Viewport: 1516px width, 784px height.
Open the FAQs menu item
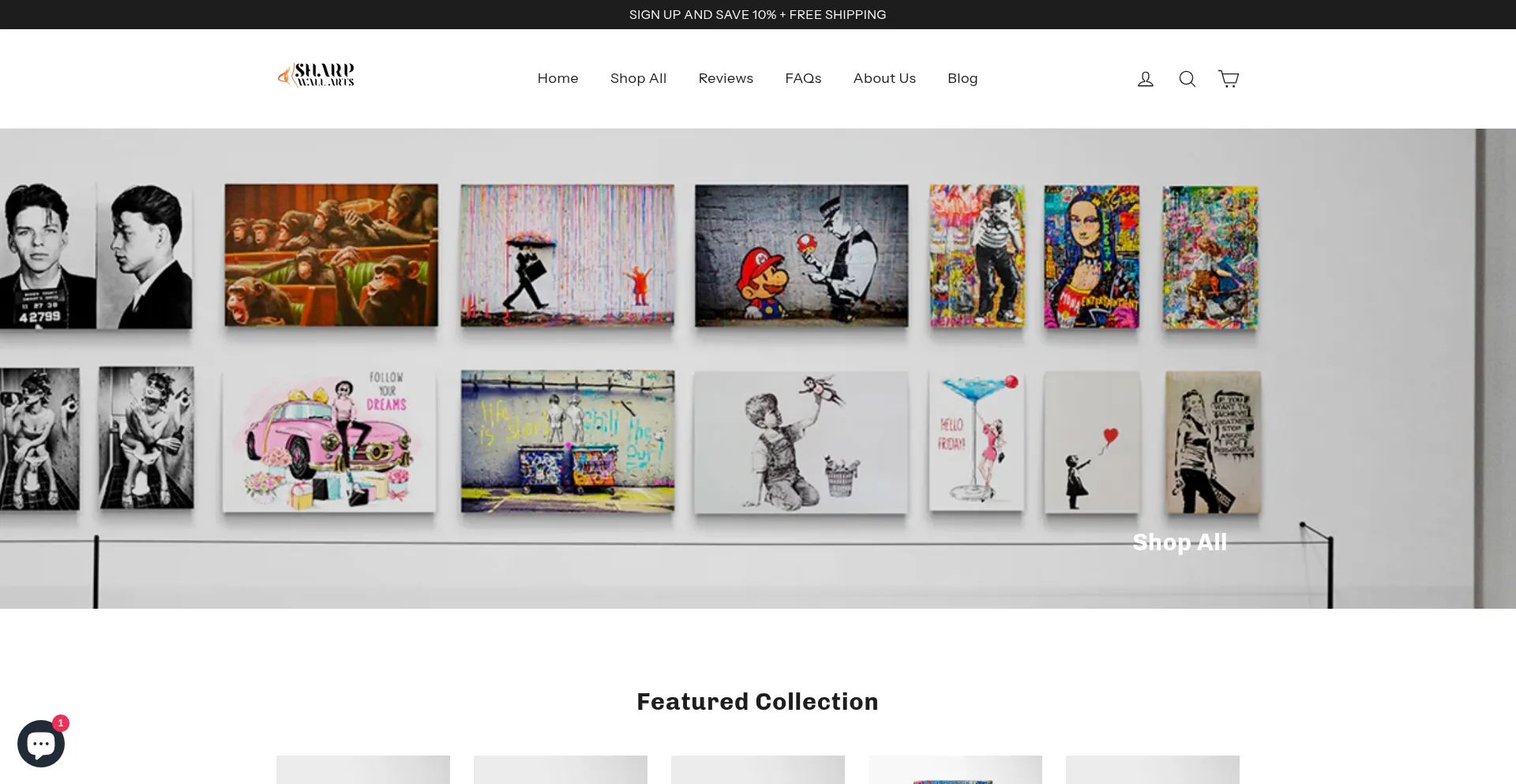point(803,78)
